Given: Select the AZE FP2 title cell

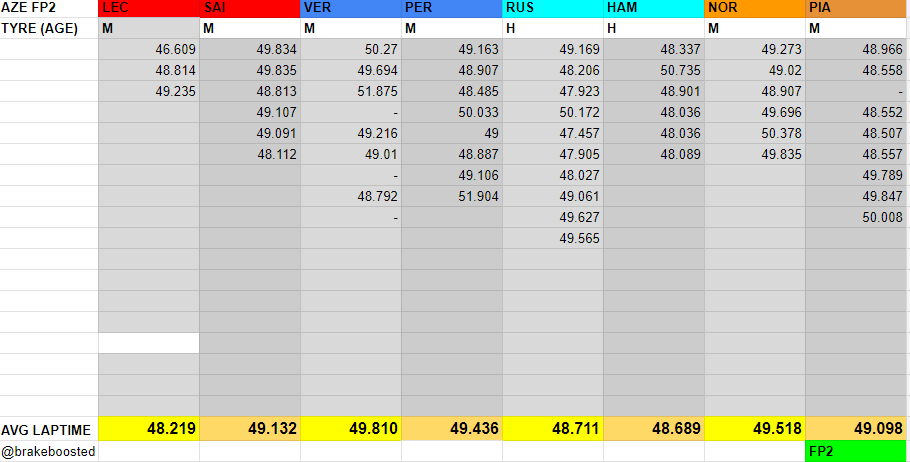Looking at the screenshot, I should [49, 8].
